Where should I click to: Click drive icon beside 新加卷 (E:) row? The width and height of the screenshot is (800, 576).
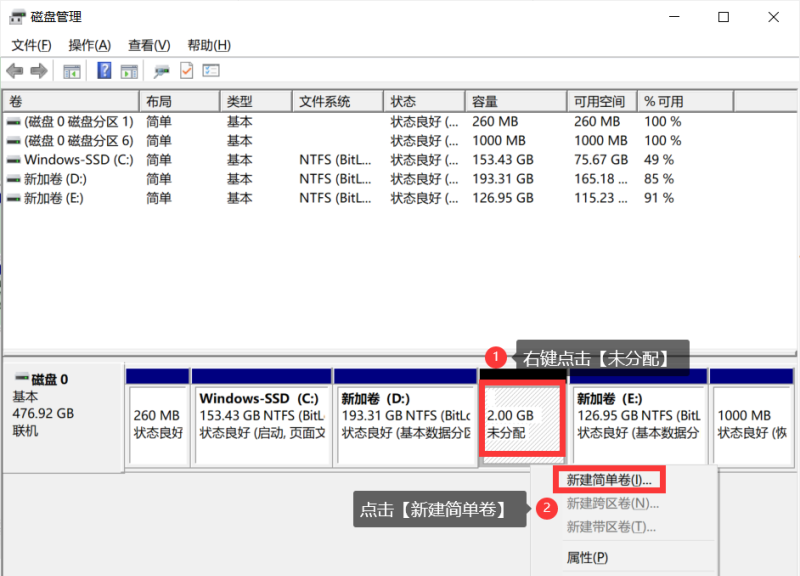tap(14, 198)
